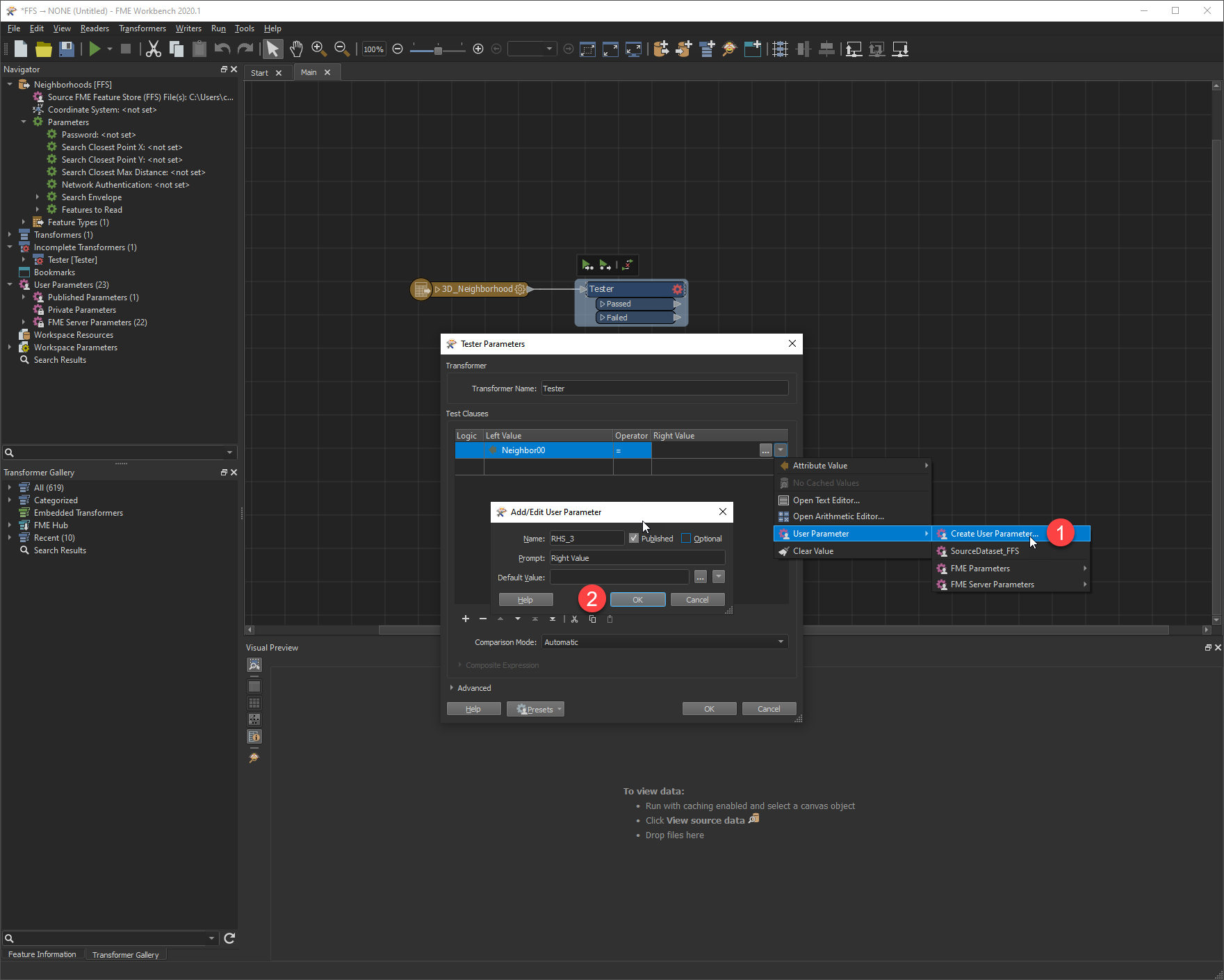Cancel the Add/Edit User Parameter dialog
The height and width of the screenshot is (980, 1224).
click(x=697, y=600)
